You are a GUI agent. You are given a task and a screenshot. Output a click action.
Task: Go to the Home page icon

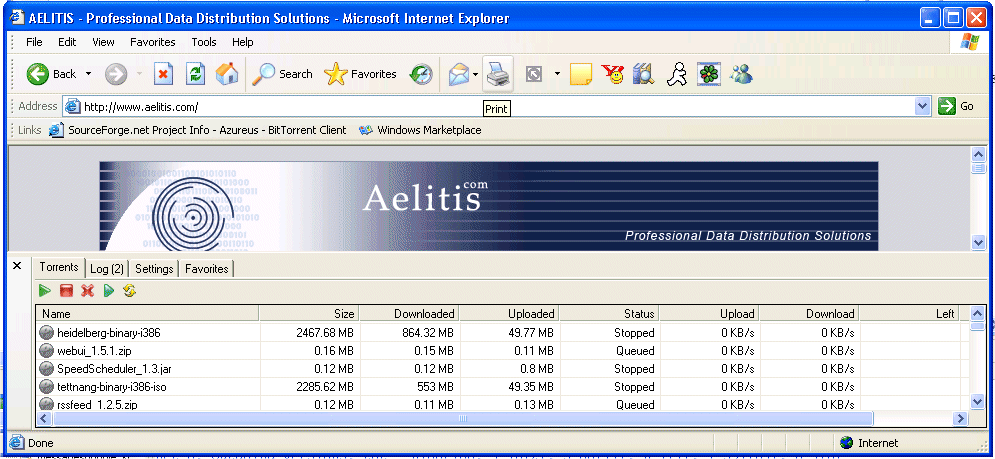point(227,74)
